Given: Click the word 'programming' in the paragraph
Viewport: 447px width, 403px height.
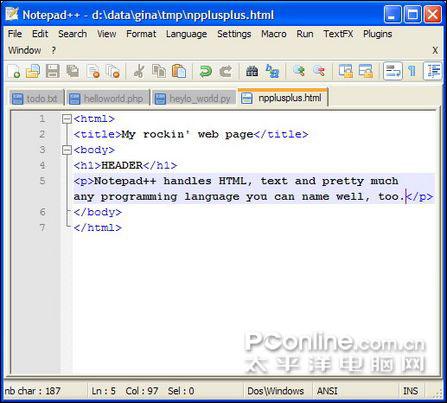Looking at the screenshot, I should tap(139, 197).
